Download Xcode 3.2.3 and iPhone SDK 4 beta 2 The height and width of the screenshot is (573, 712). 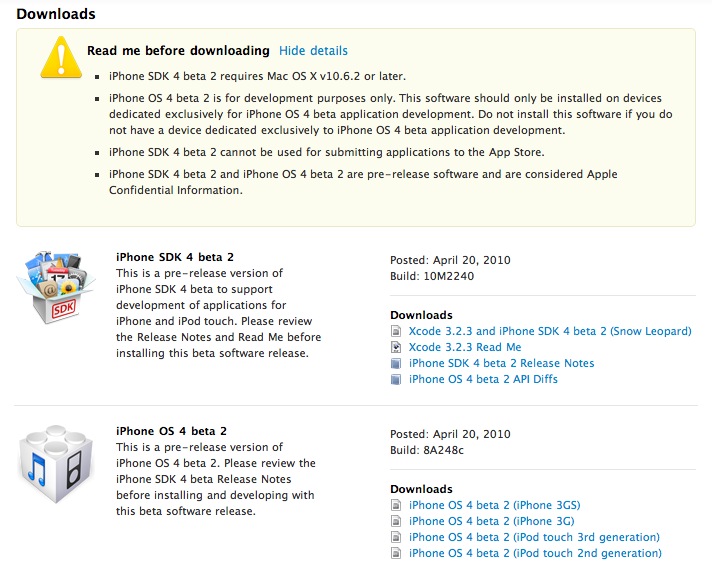coord(550,331)
